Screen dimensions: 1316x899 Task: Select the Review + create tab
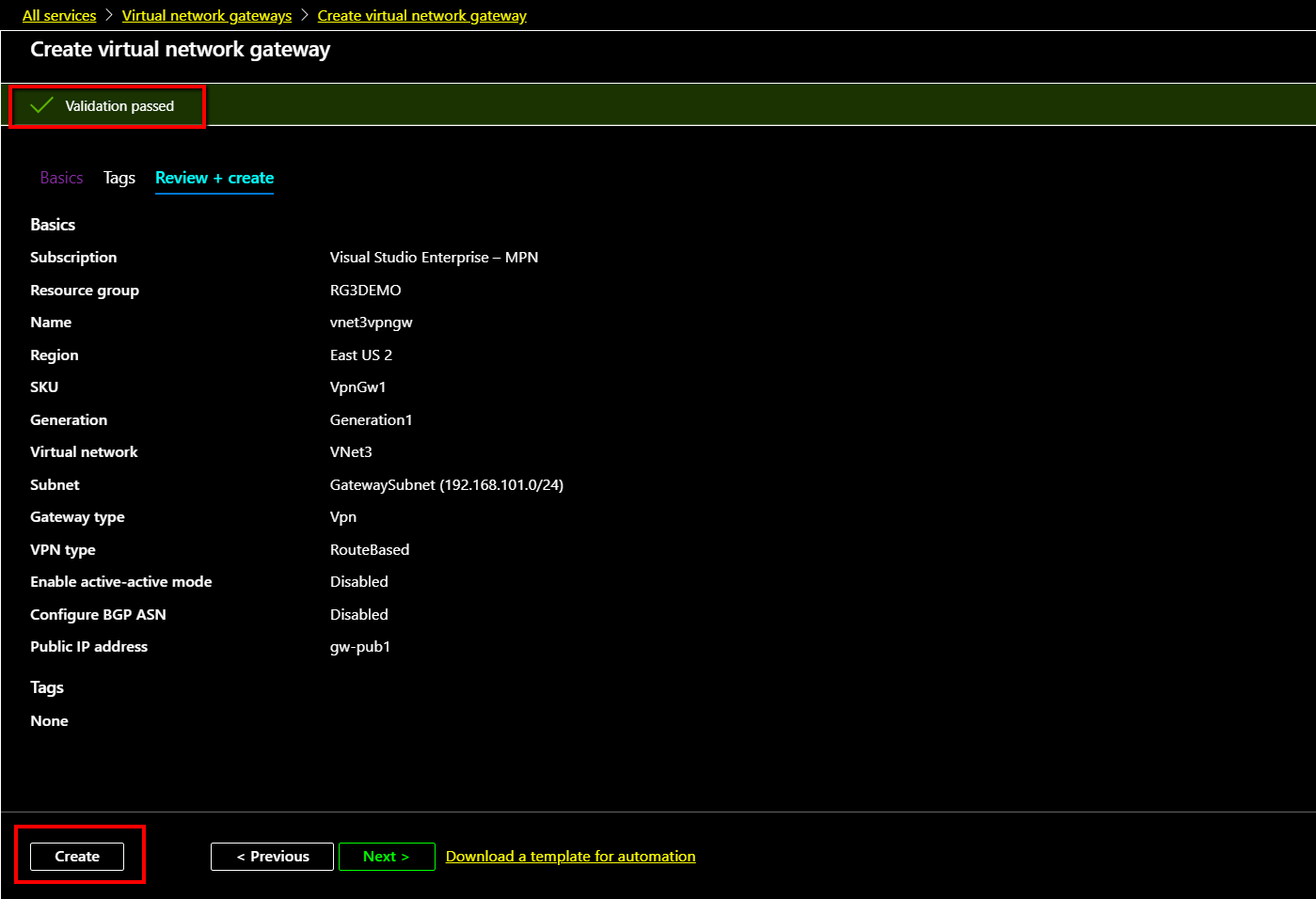click(214, 178)
